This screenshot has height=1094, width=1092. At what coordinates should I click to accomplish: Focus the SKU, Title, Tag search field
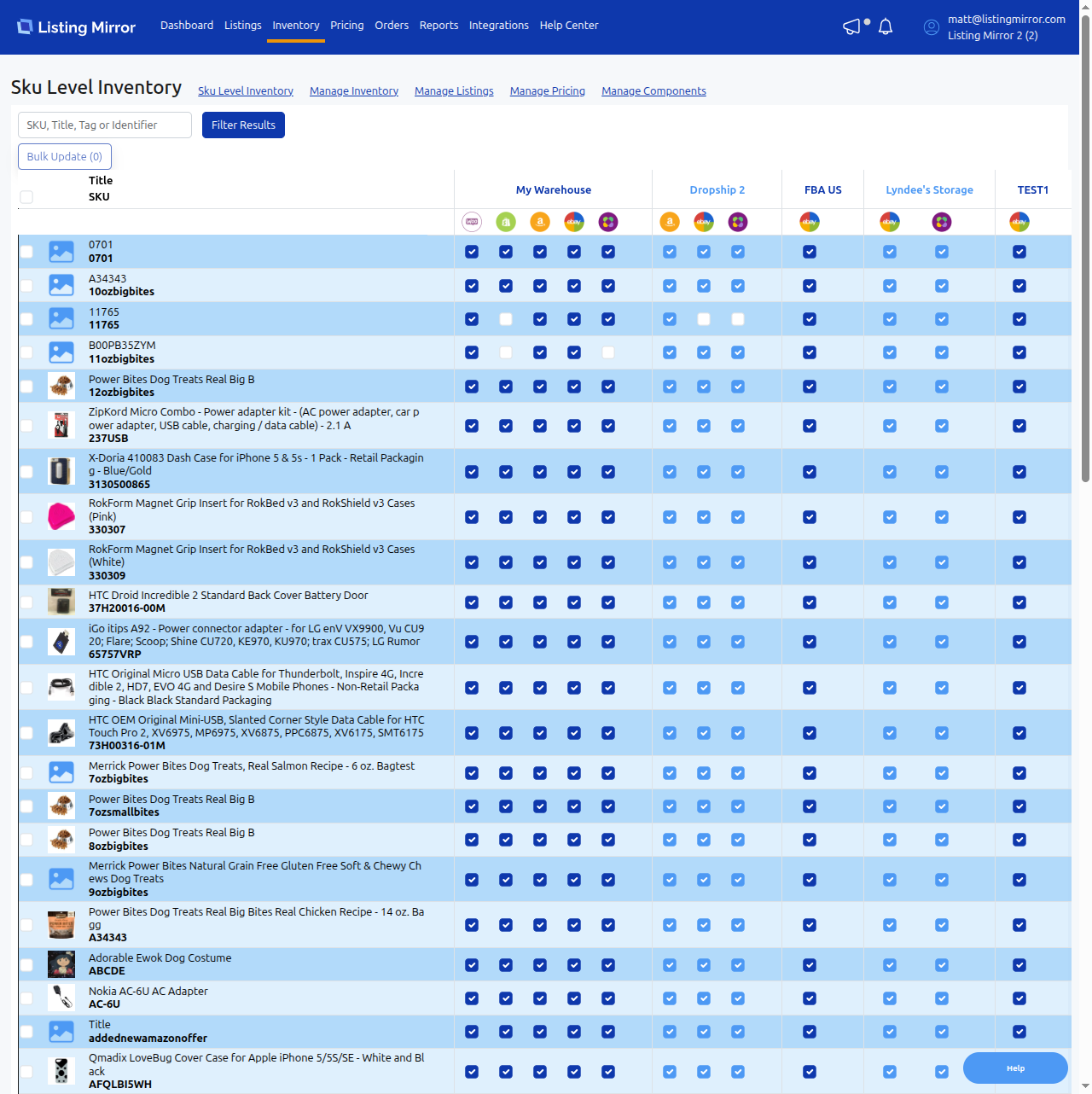click(x=105, y=125)
